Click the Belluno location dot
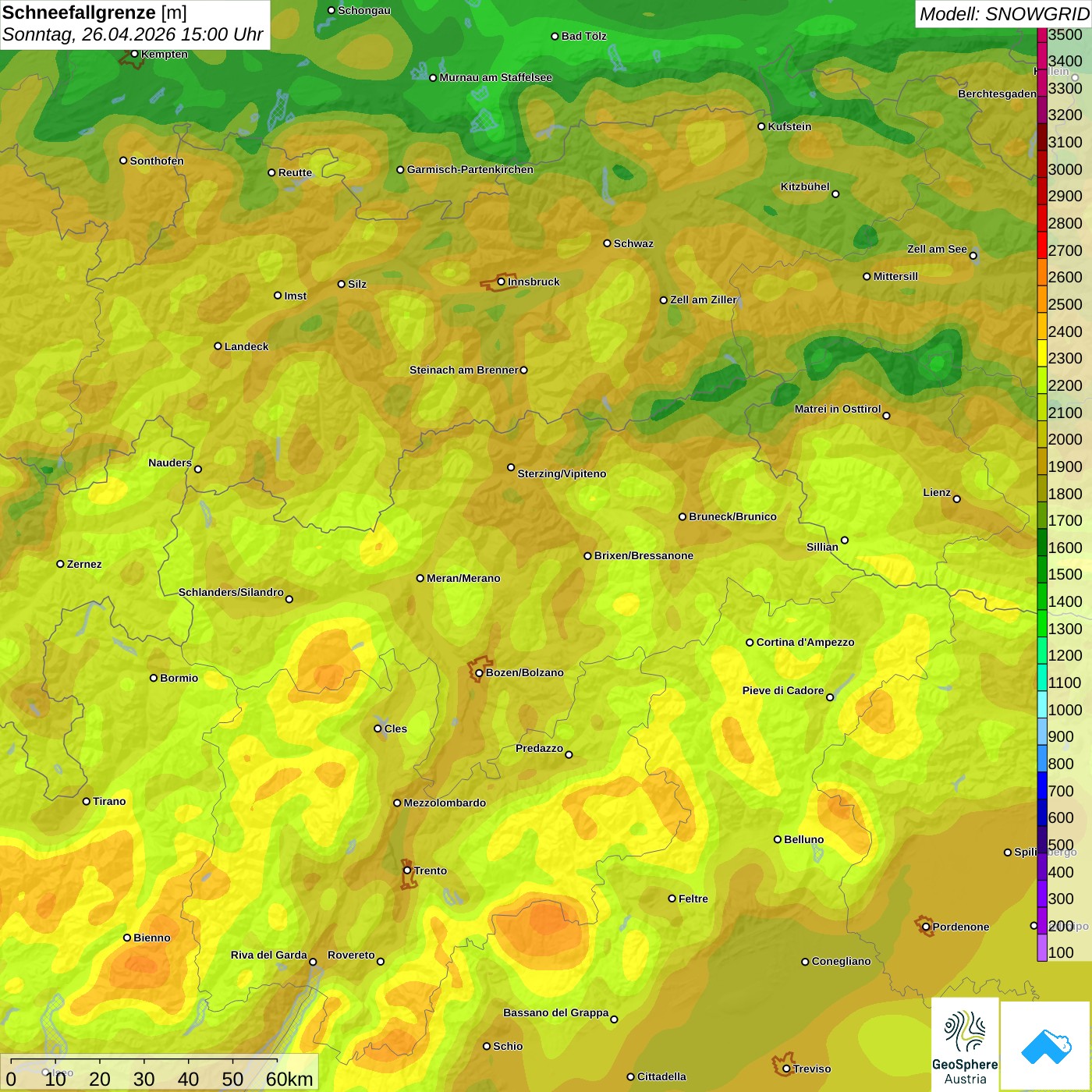The height and width of the screenshot is (1092, 1092). 777,839
